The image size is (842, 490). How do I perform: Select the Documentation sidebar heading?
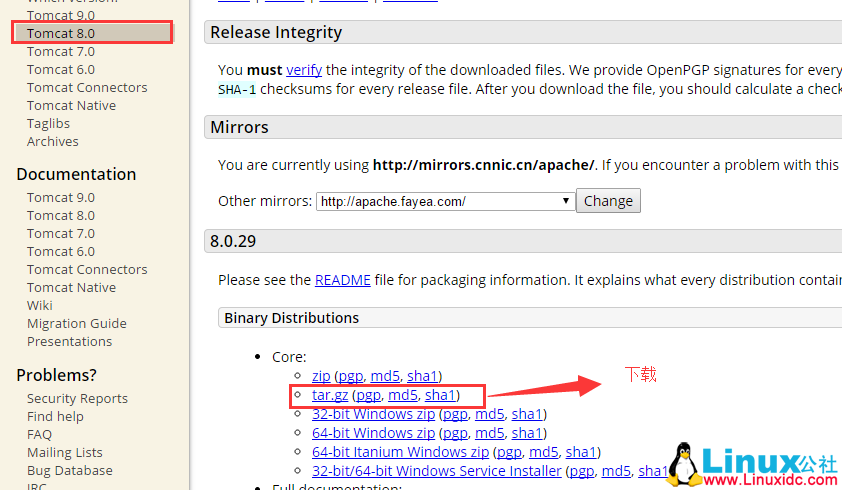(76, 174)
